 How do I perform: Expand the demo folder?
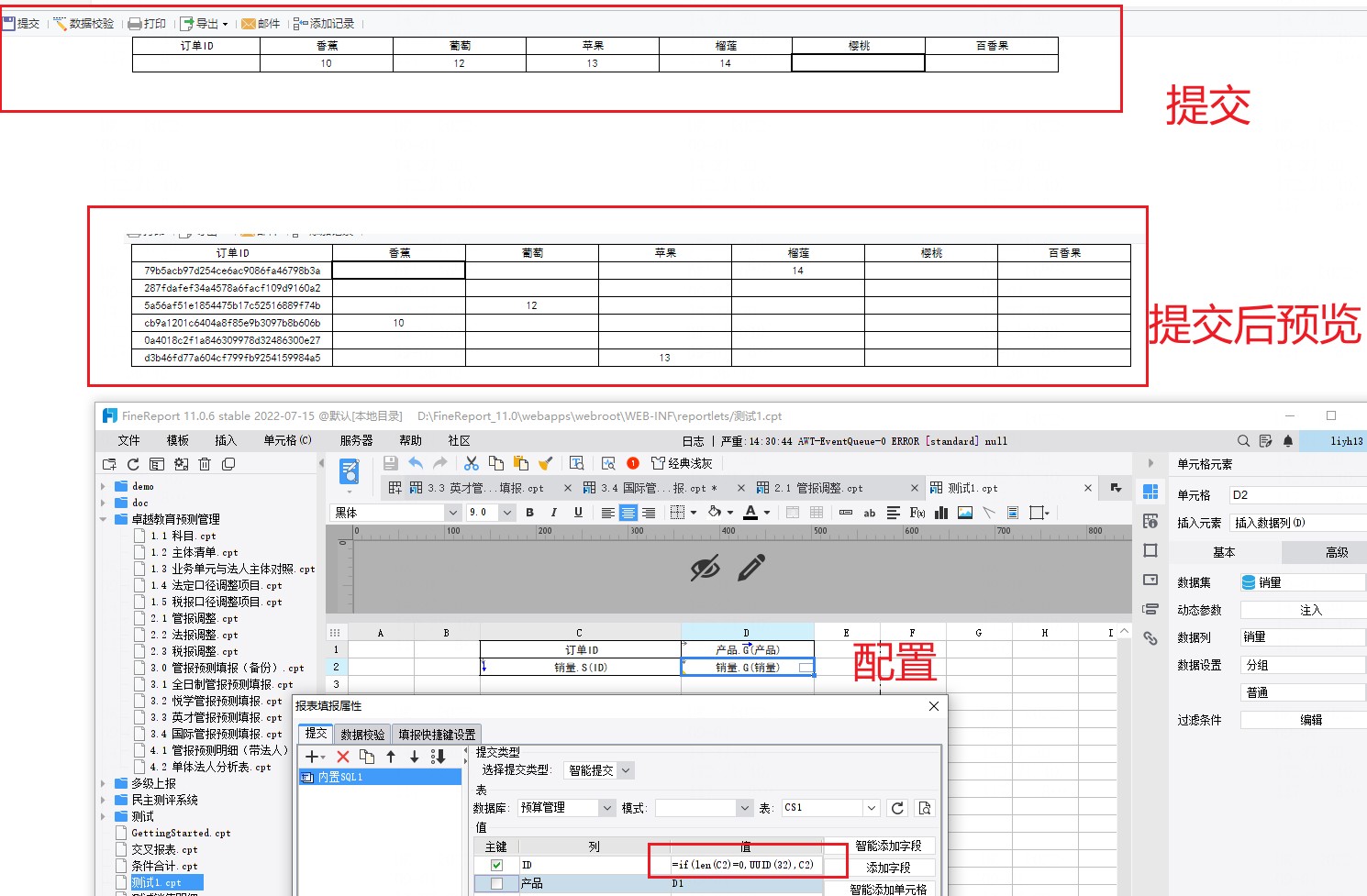tap(103, 486)
